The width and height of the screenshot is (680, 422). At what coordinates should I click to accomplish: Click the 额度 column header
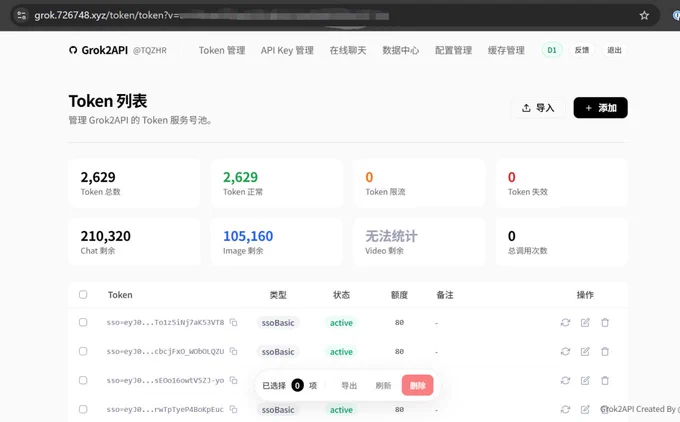pyautogui.click(x=399, y=295)
